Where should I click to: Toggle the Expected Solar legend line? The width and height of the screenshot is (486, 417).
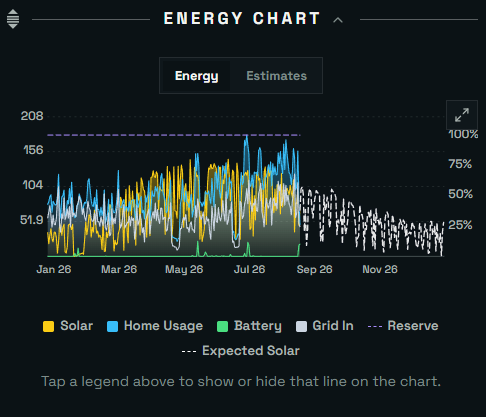tap(241, 351)
